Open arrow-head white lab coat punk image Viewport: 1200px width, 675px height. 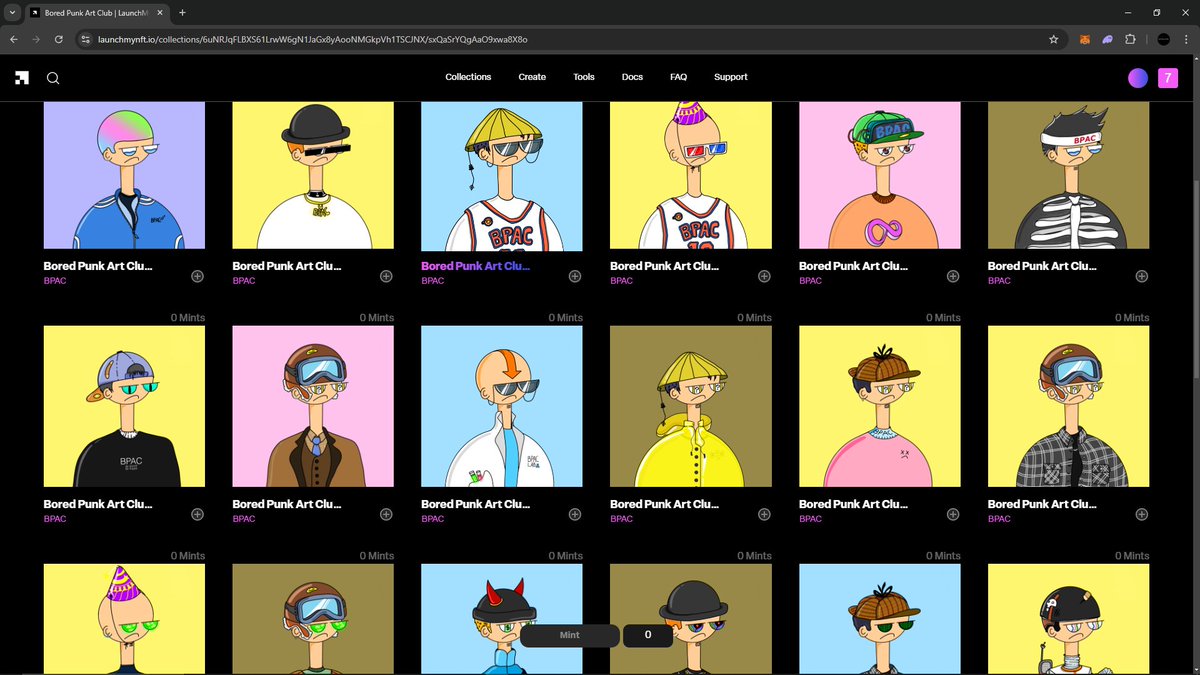(502, 406)
